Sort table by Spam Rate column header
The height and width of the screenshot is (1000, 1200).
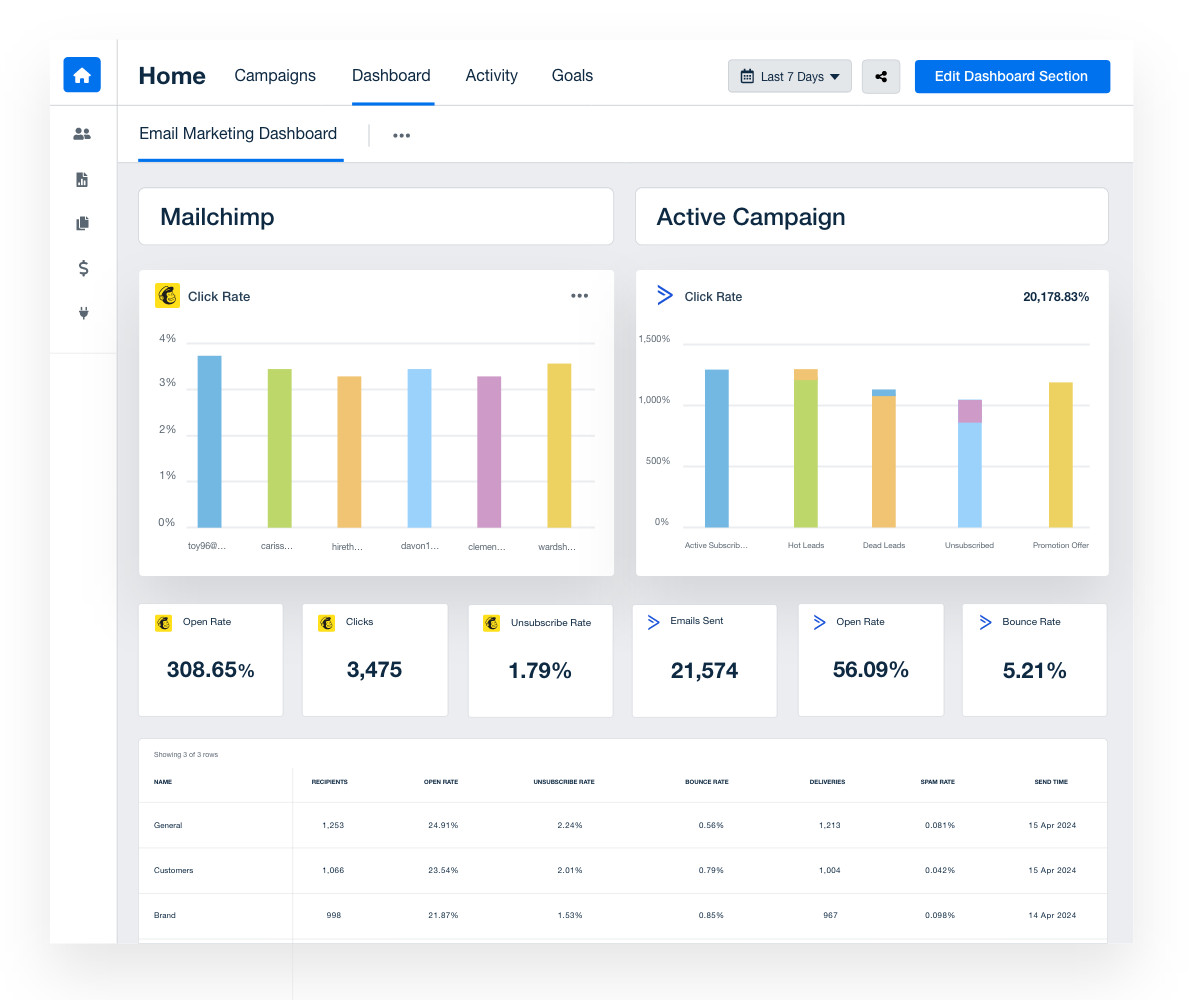tap(938, 781)
